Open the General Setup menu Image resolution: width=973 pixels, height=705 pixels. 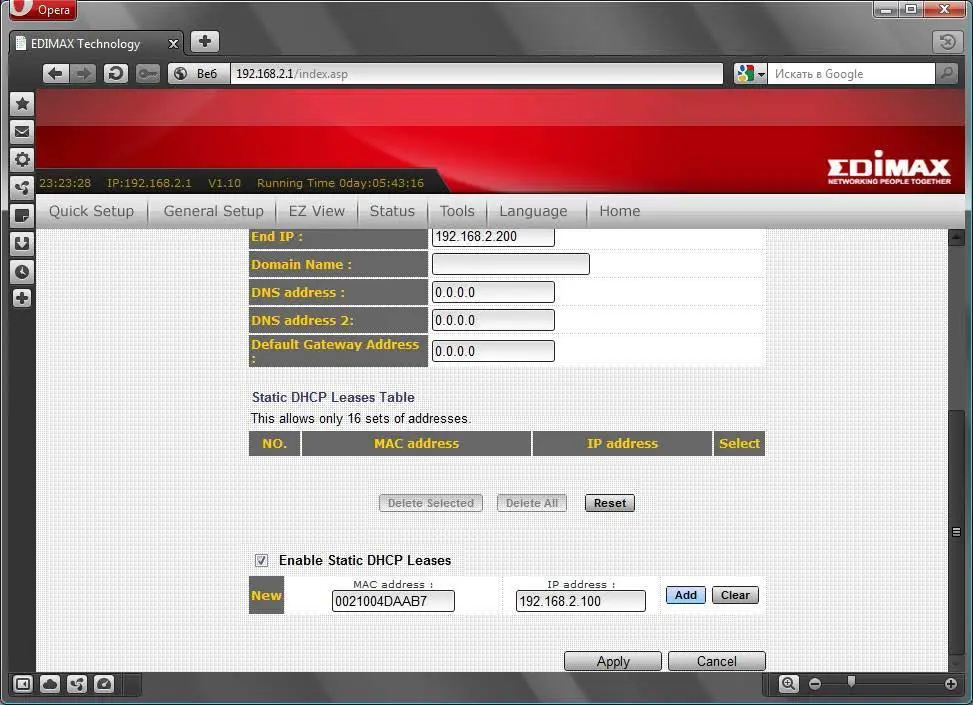tap(213, 211)
